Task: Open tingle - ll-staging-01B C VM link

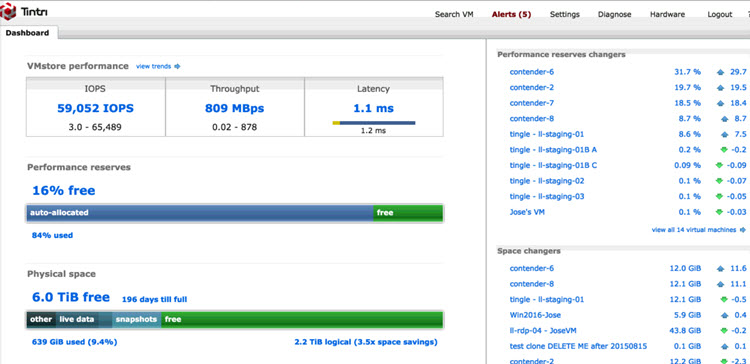Action: (553, 165)
